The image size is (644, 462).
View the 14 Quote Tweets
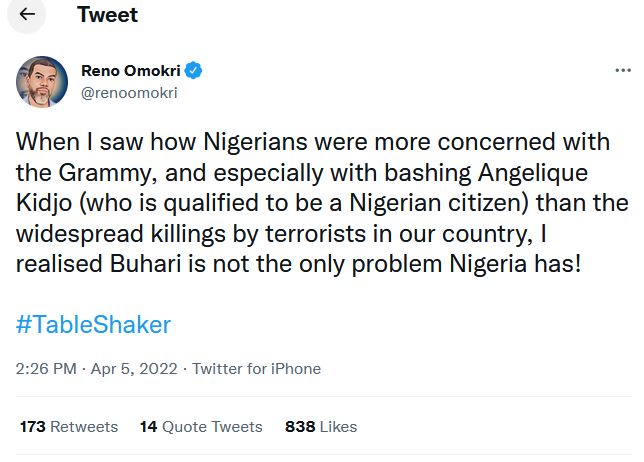(201, 426)
